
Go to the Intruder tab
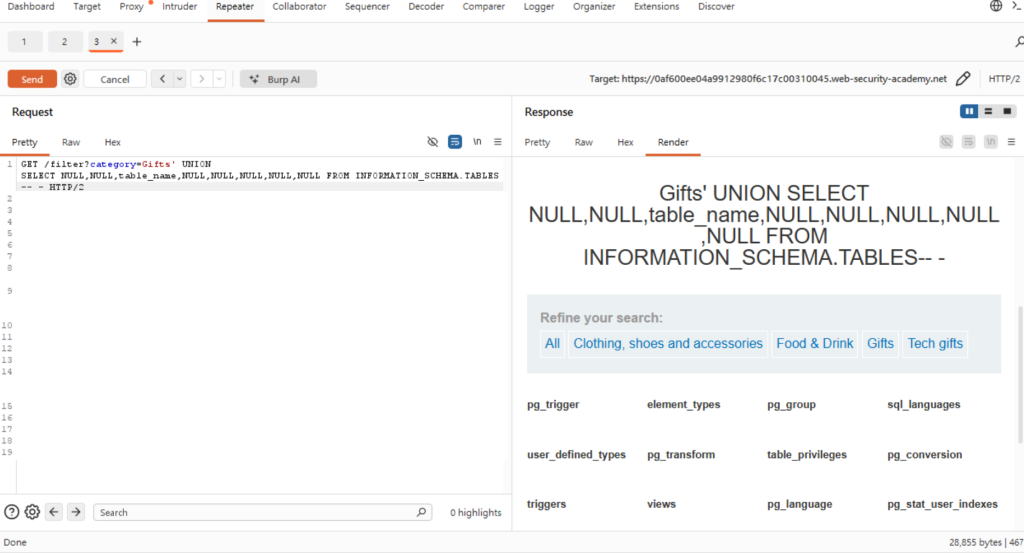(180, 7)
